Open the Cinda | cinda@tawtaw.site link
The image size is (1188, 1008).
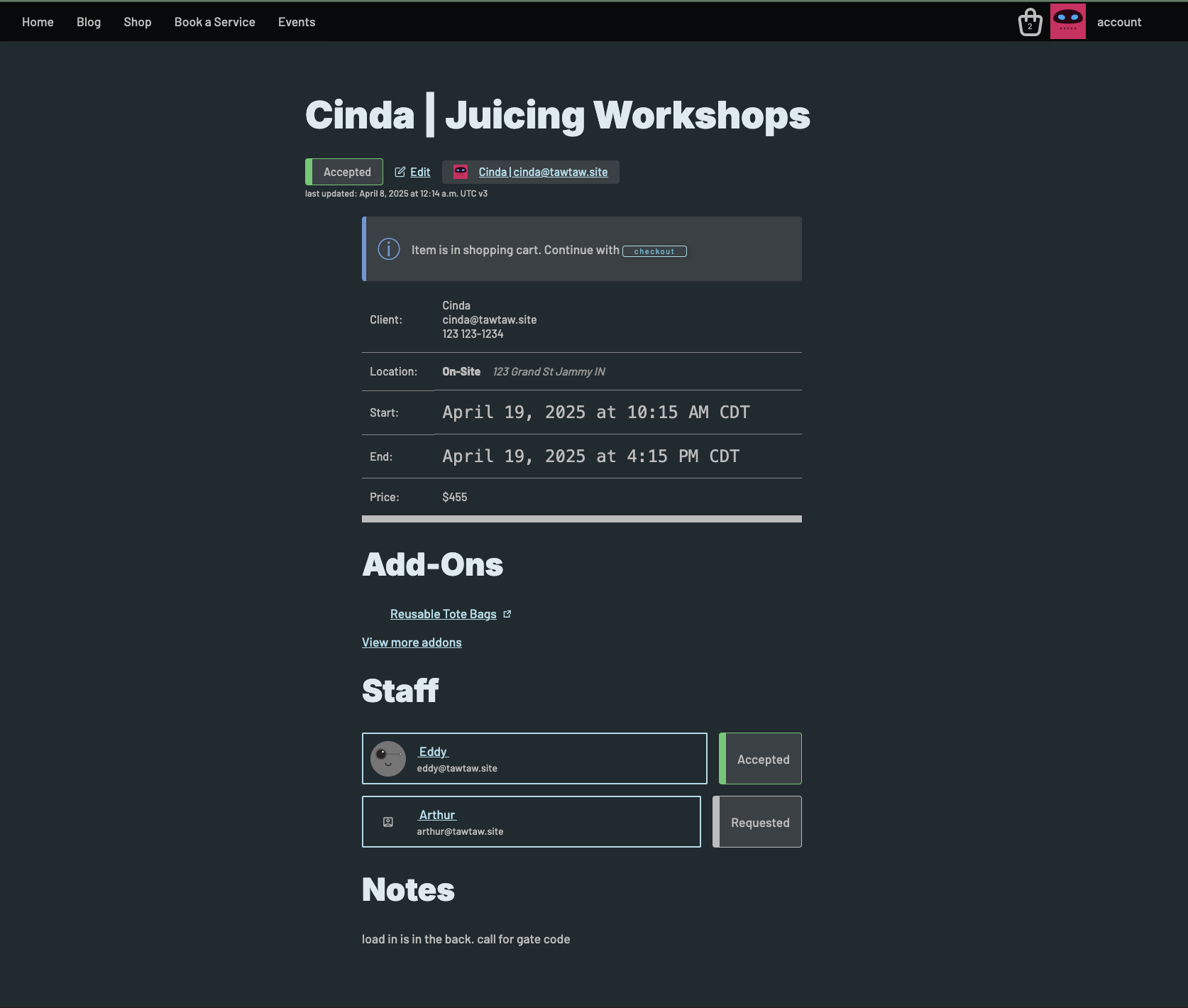[543, 172]
